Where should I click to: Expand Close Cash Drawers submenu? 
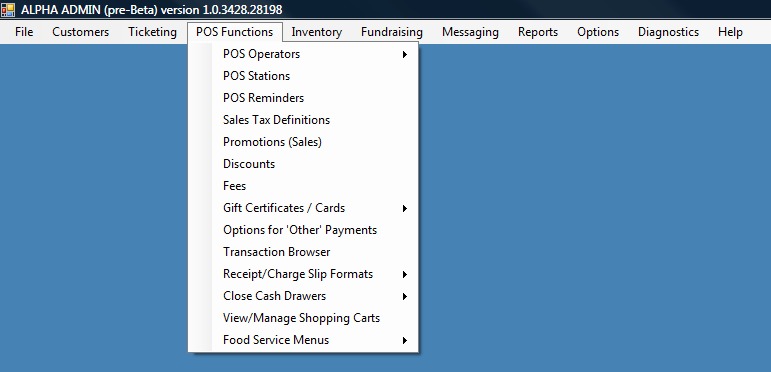click(x=303, y=296)
